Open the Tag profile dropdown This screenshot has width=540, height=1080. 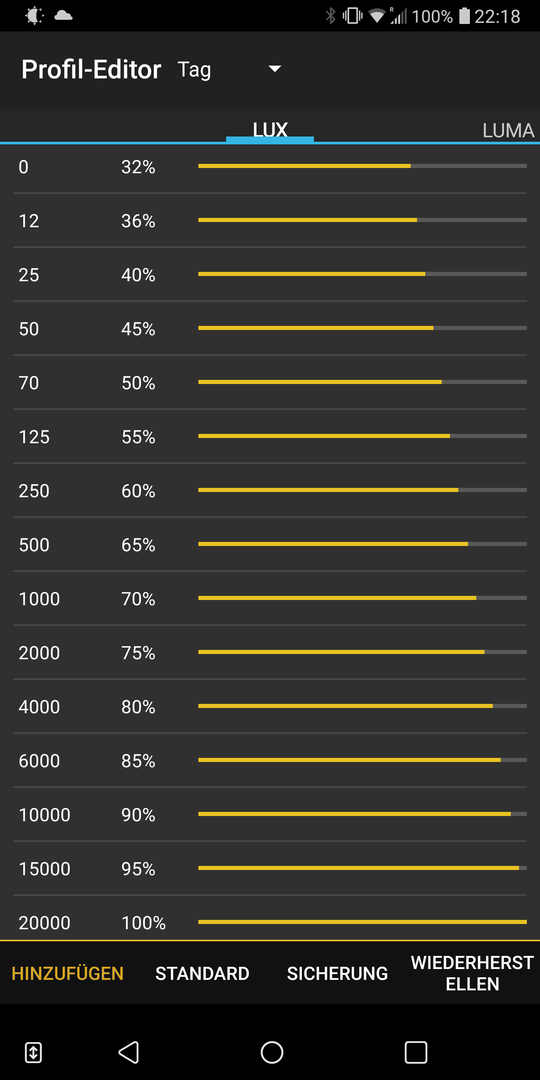point(229,70)
